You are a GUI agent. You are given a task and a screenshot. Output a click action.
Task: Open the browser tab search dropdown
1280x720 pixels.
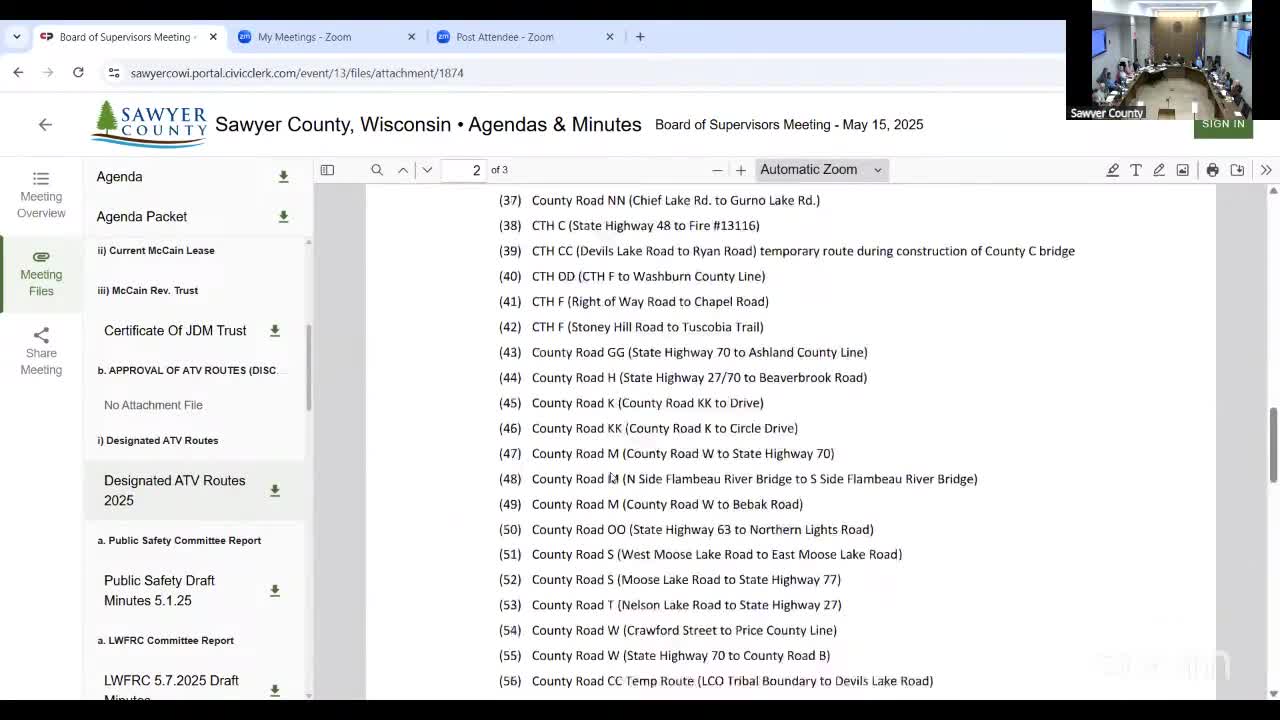click(x=16, y=37)
